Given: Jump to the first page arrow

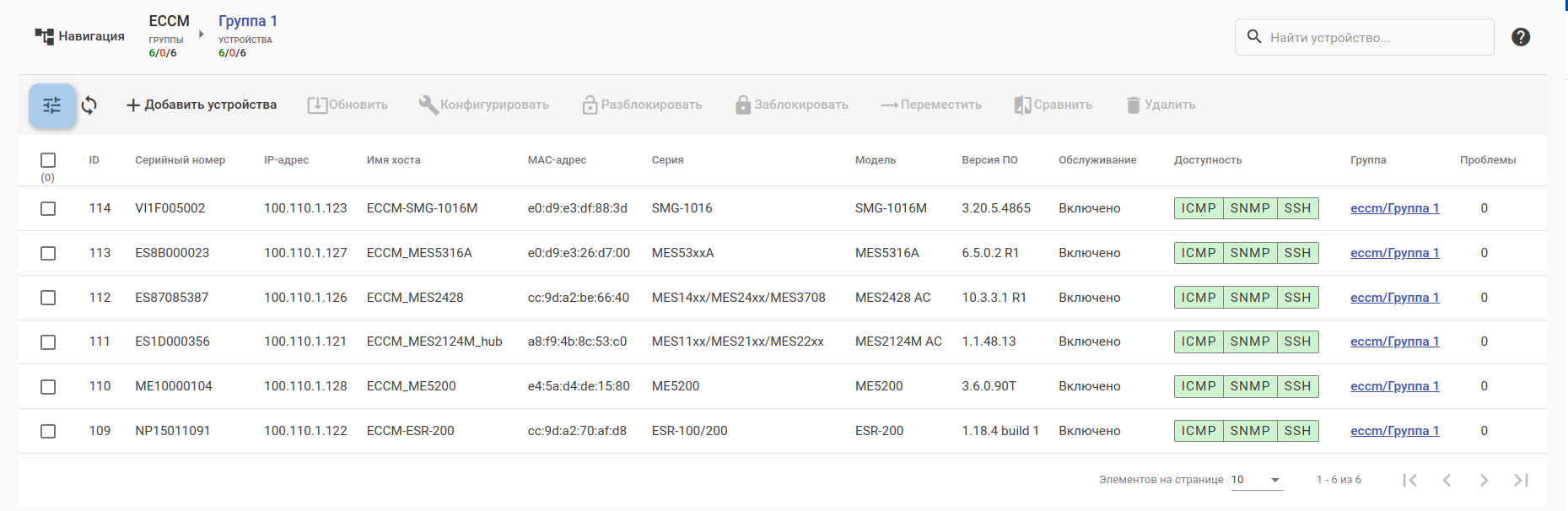Looking at the screenshot, I should (1409, 480).
